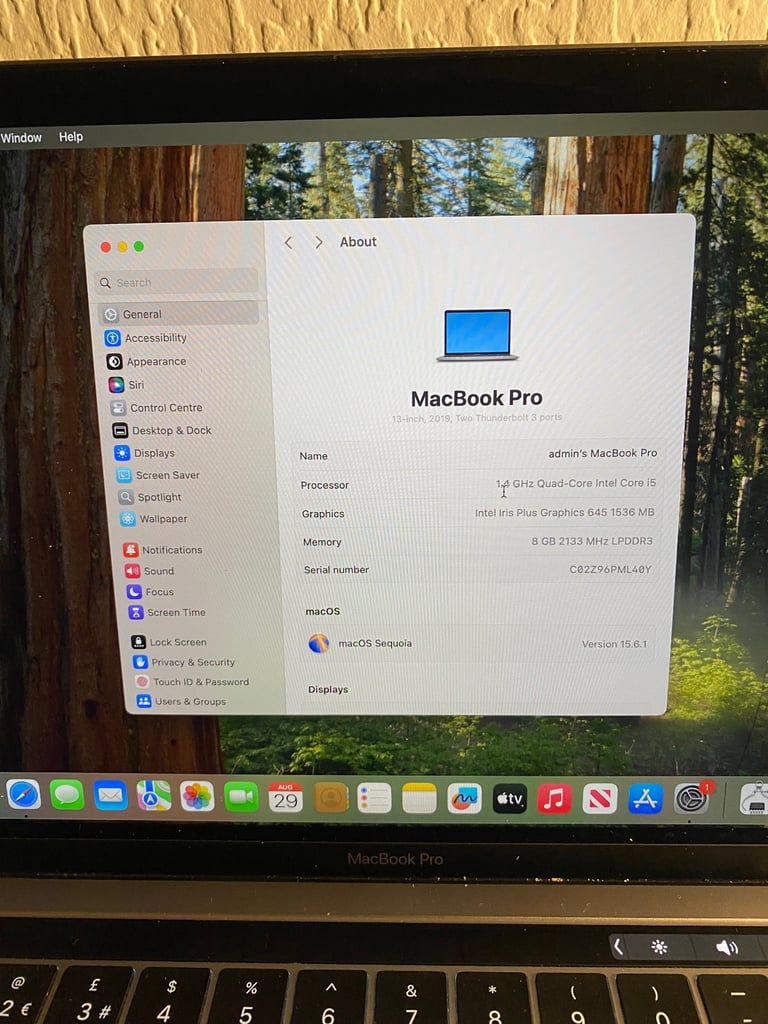
Task: Open Accessibility settings
Action: click(146, 338)
